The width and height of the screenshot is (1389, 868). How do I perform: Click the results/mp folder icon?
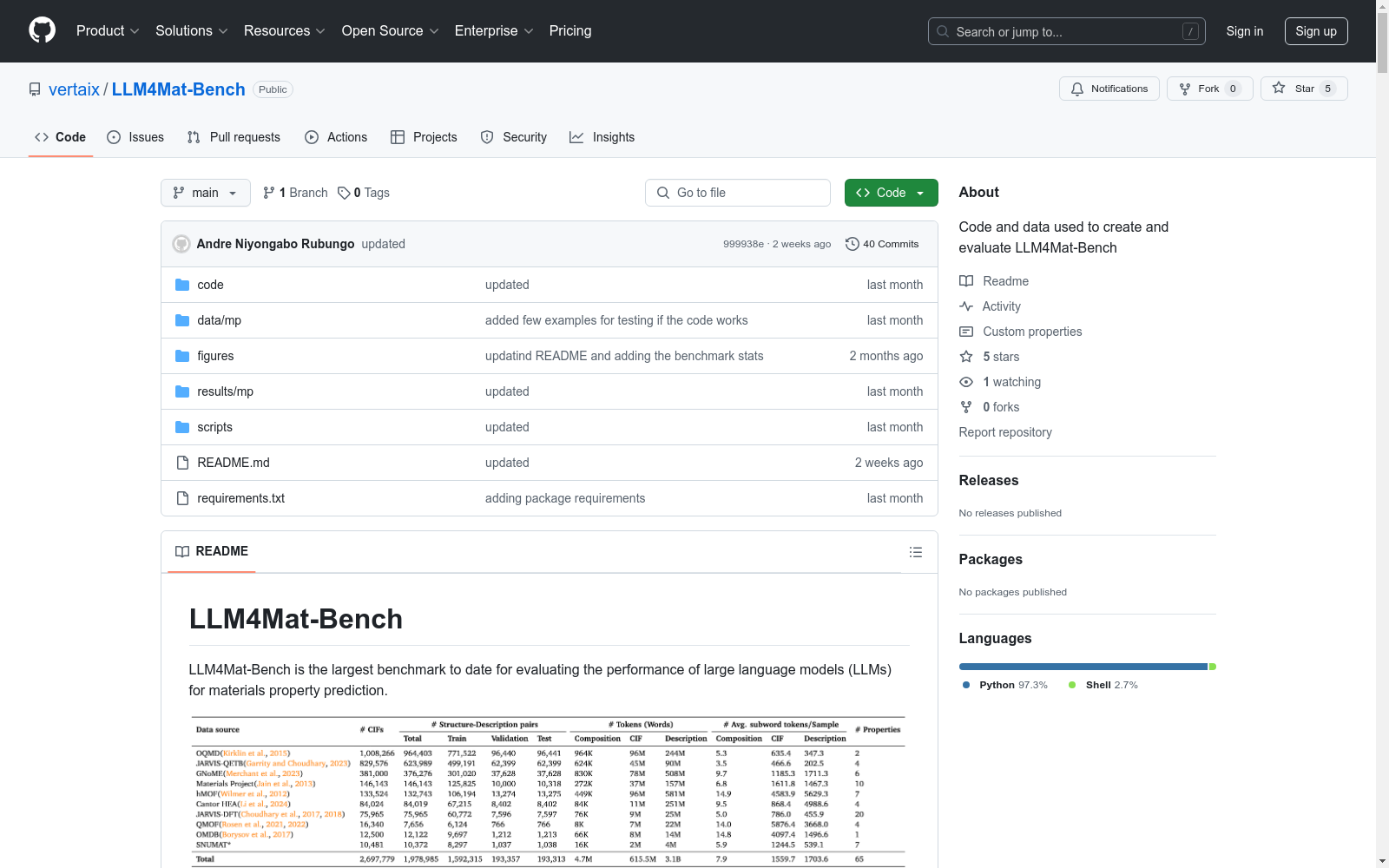tap(182, 391)
